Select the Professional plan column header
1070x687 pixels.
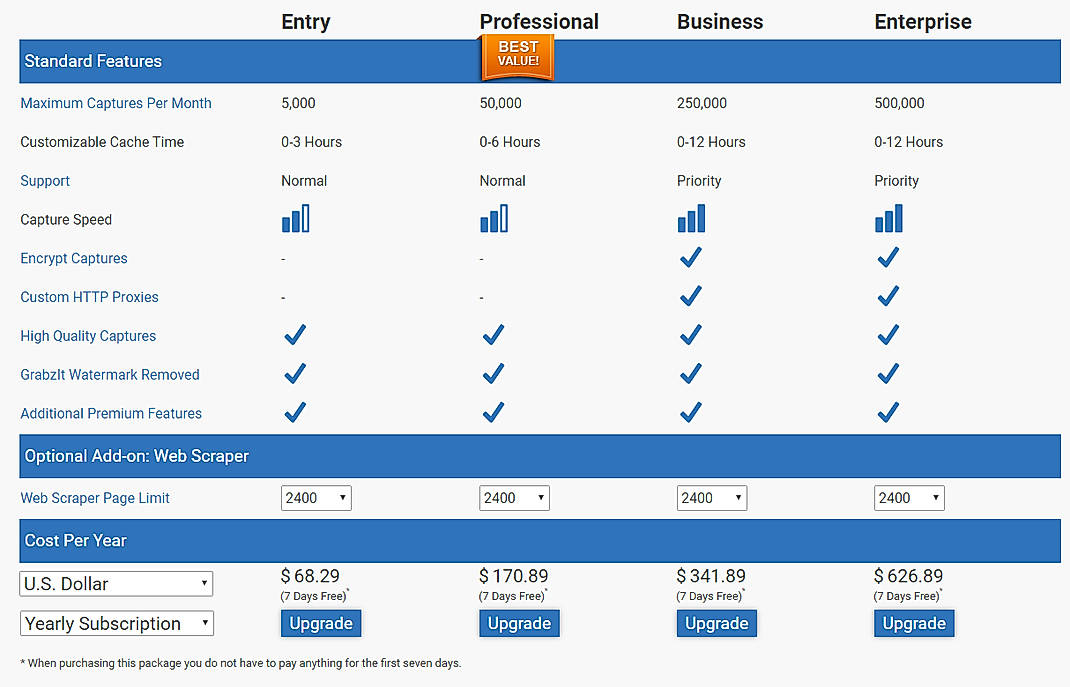coord(539,21)
